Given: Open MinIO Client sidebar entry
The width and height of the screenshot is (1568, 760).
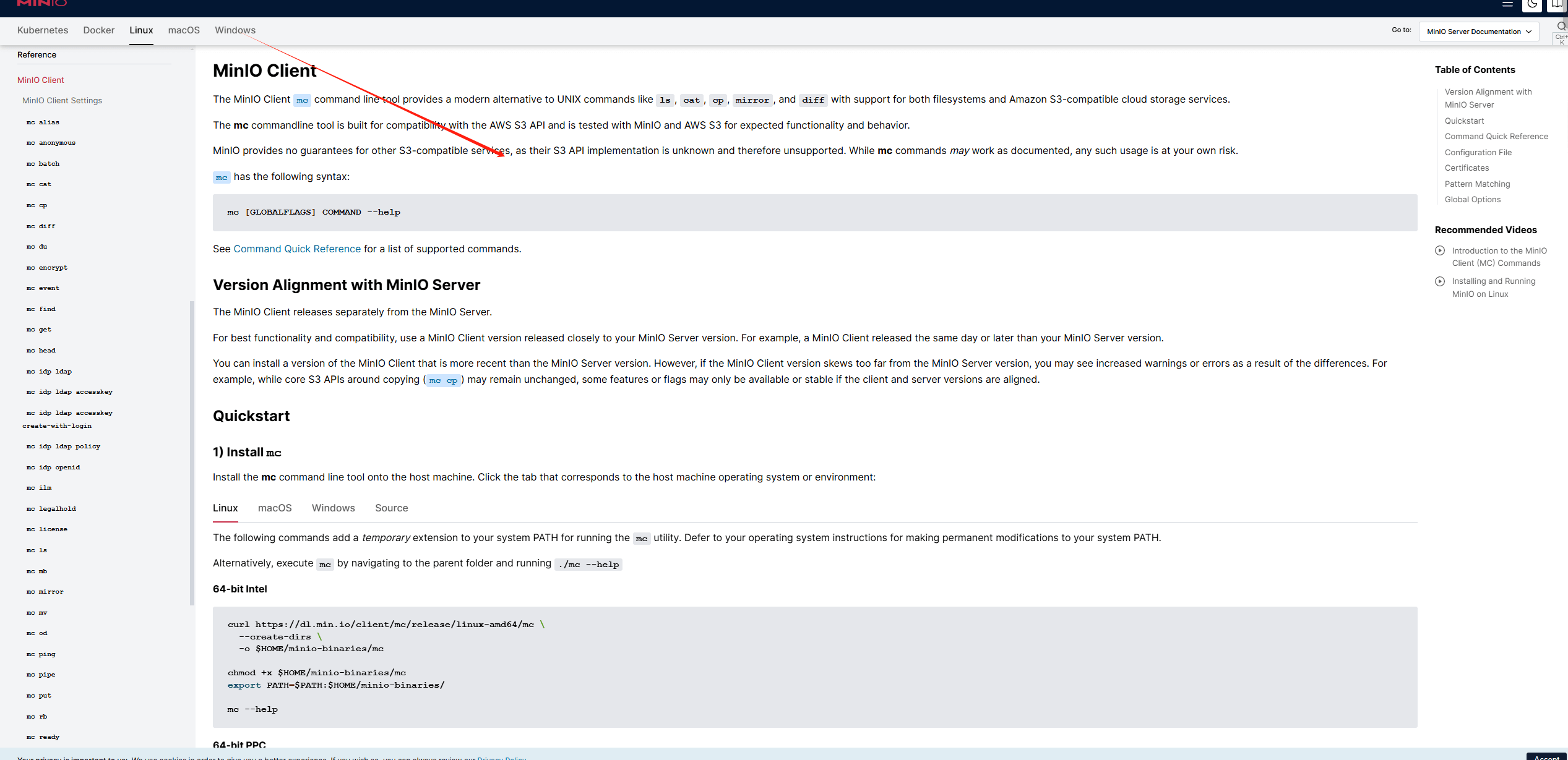Looking at the screenshot, I should pyautogui.click(x=41, y=80).
